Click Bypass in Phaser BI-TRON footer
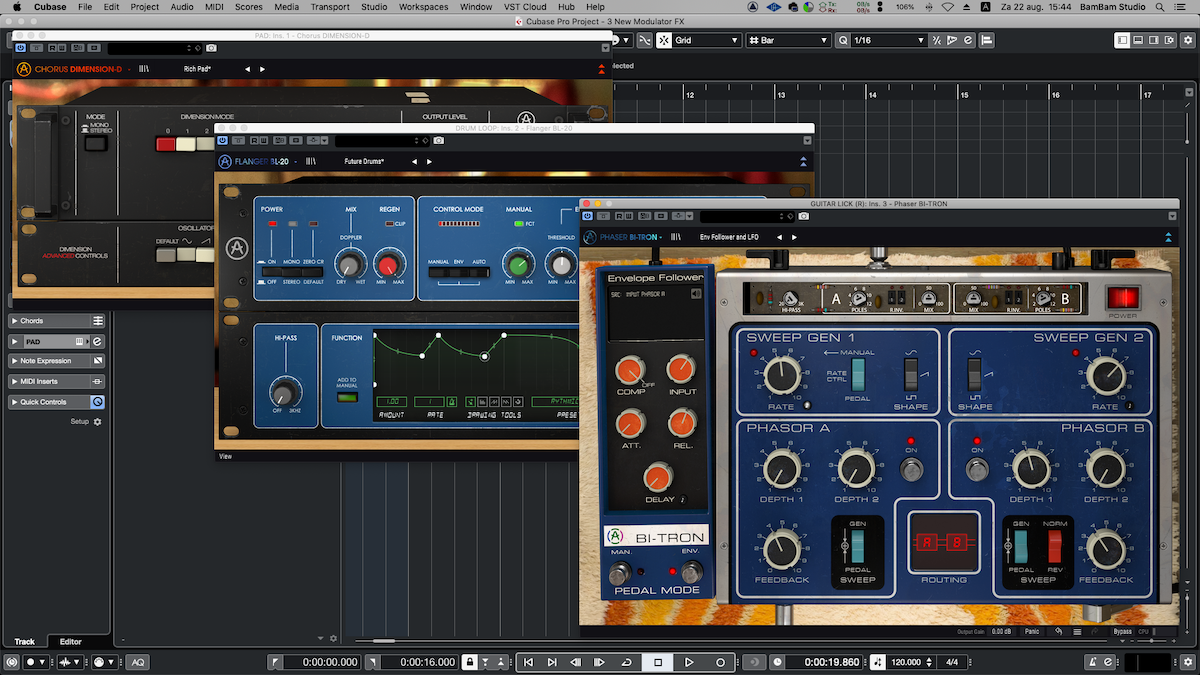Screen dimensions: 1200x675 1123,632
